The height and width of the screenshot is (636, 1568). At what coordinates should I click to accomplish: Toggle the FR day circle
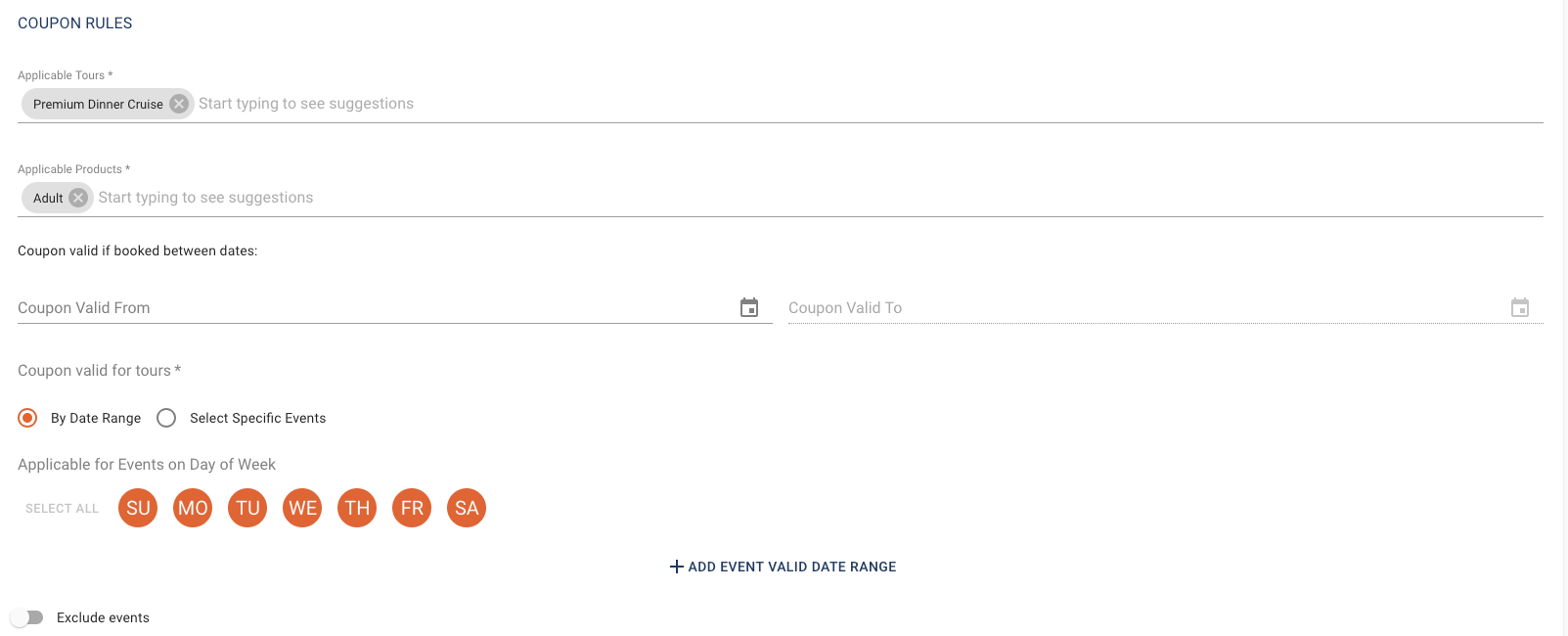pos(412,508)
